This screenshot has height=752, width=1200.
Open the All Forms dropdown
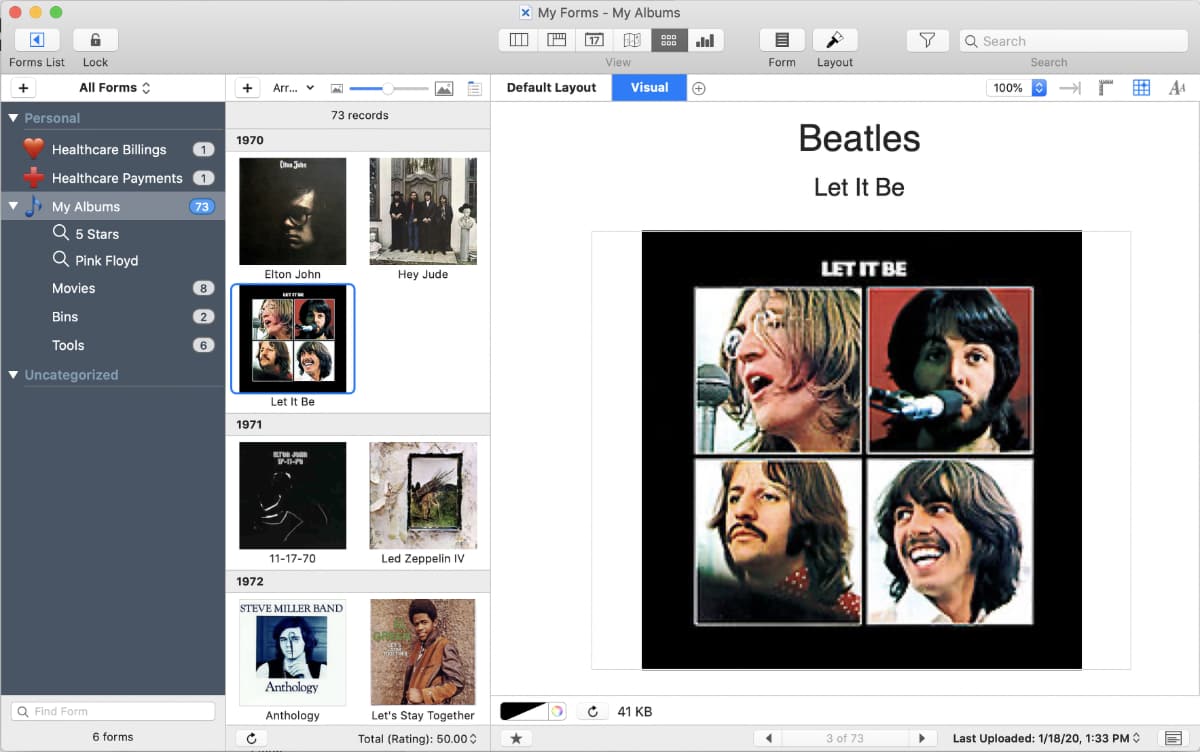[x=114, y=88]
